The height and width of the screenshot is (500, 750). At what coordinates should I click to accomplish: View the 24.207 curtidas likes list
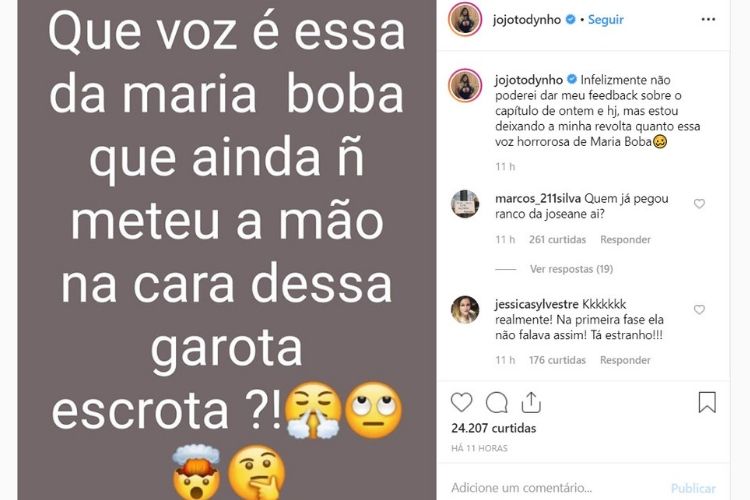[494, 428]
